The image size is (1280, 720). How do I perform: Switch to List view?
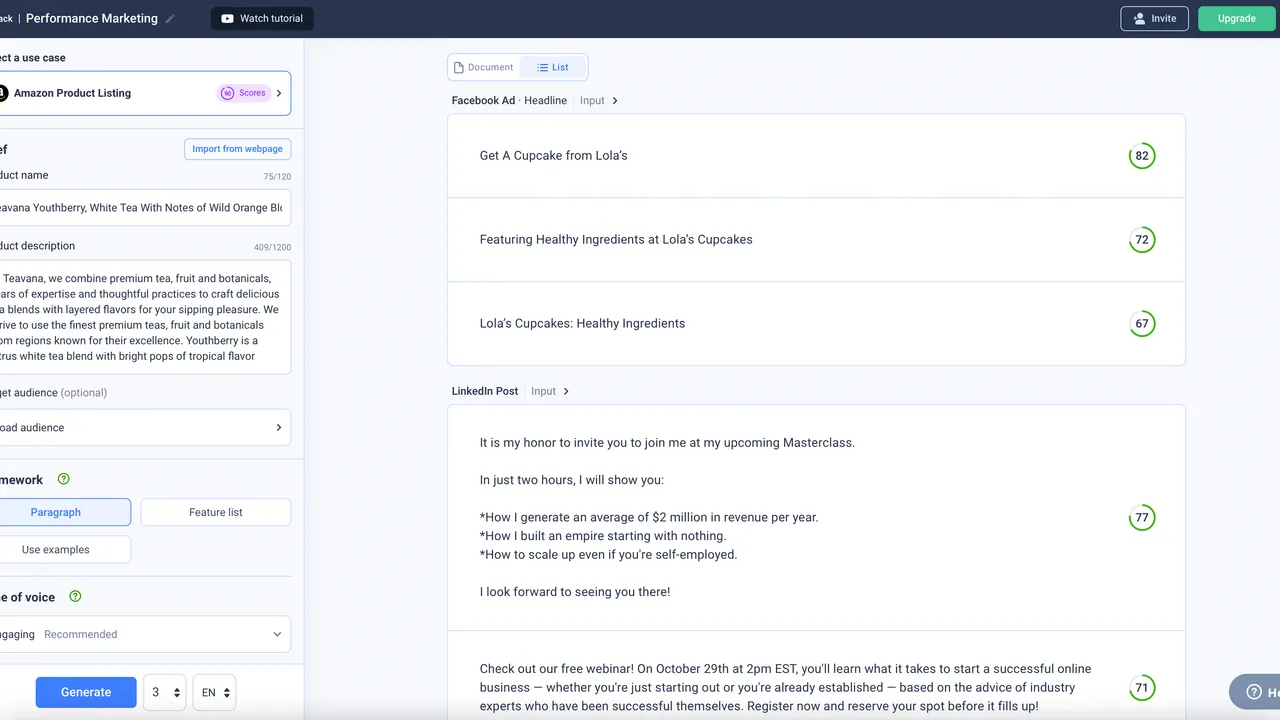(553, 67)
